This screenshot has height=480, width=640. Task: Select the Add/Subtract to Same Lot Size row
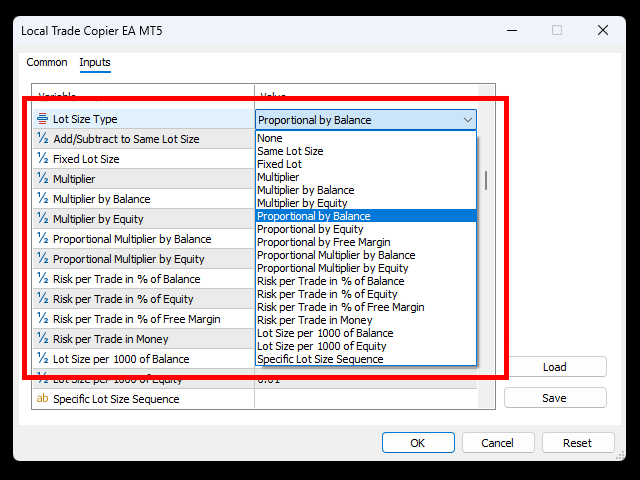143,139
